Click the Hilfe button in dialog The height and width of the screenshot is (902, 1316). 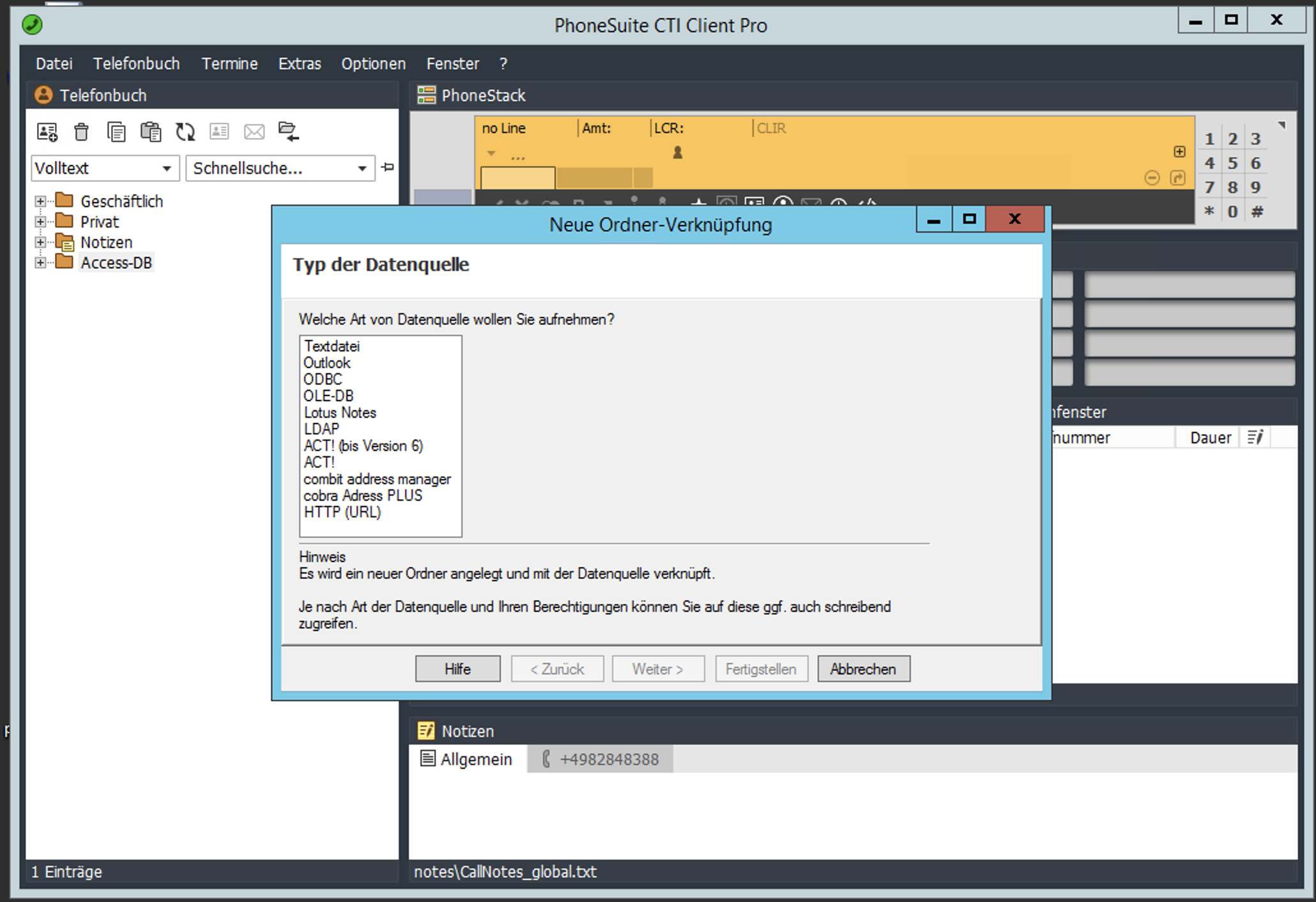pos(457,669)
